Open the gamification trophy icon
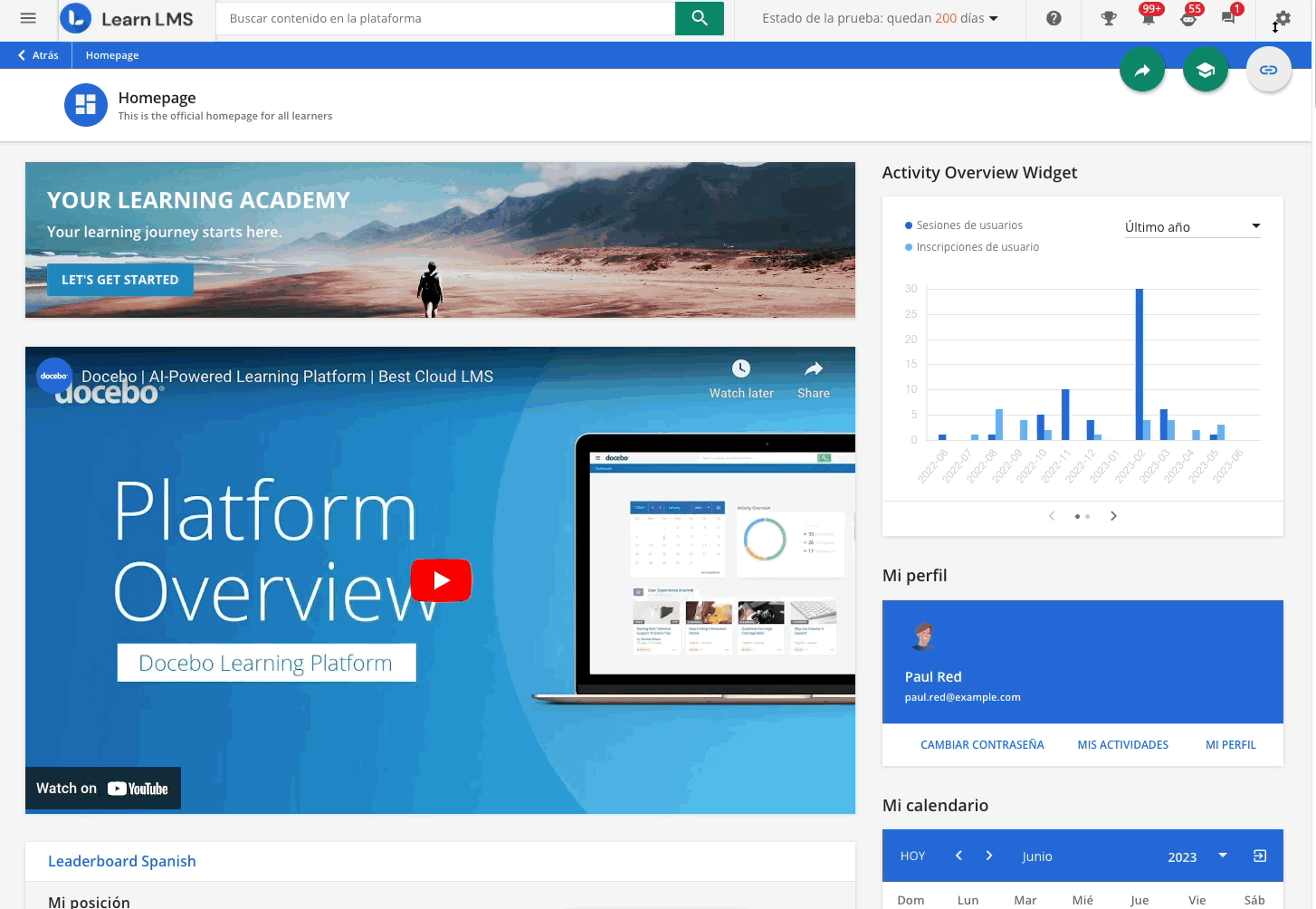Screen dimensions: 1316x909 (x=1109, y=18)
